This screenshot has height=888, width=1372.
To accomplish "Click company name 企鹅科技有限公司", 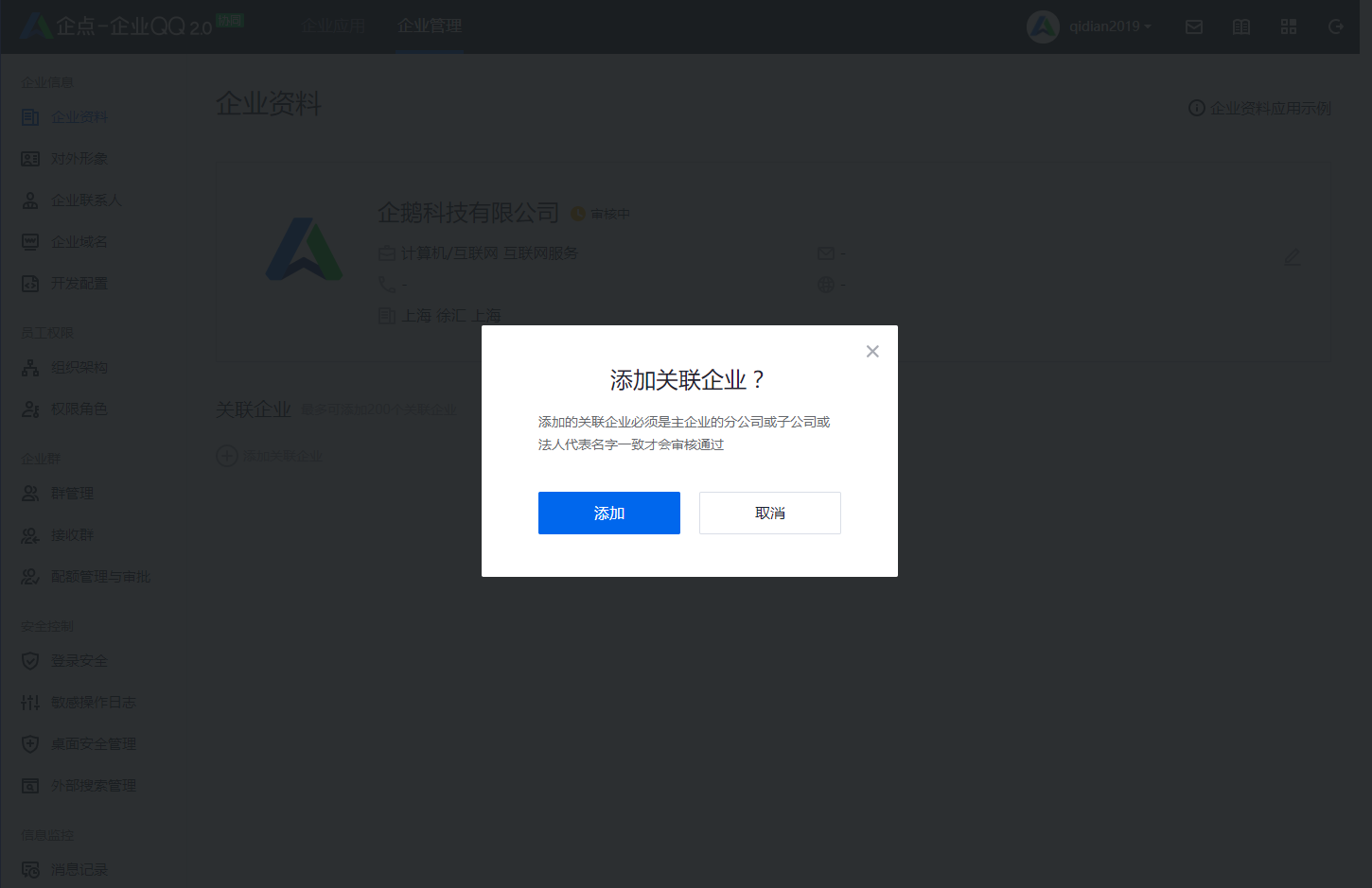I will coord(468,213).
